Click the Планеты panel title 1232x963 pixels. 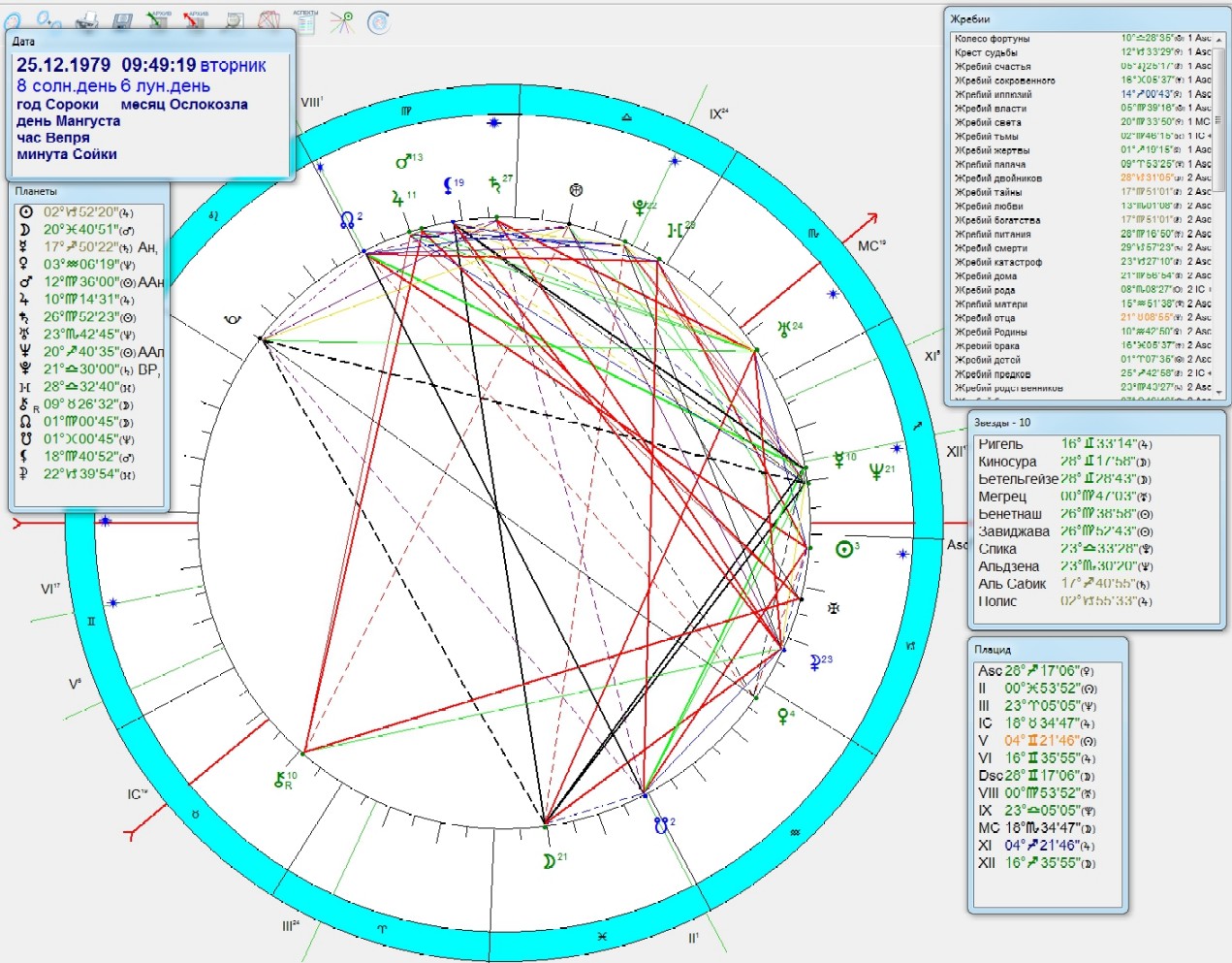coord(36,191)
